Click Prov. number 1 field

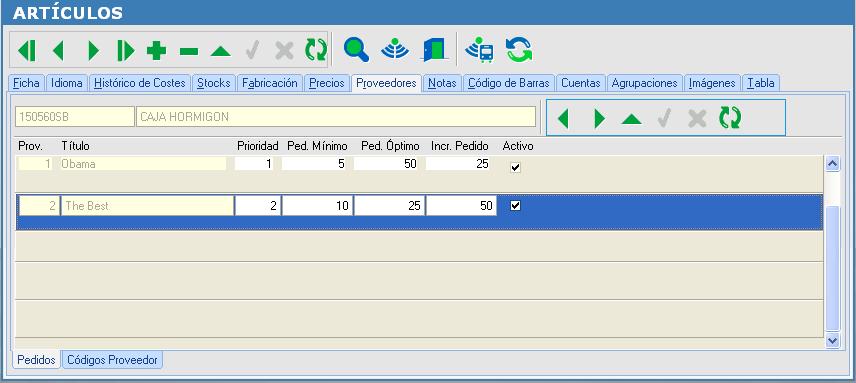(x=35, y=164)
